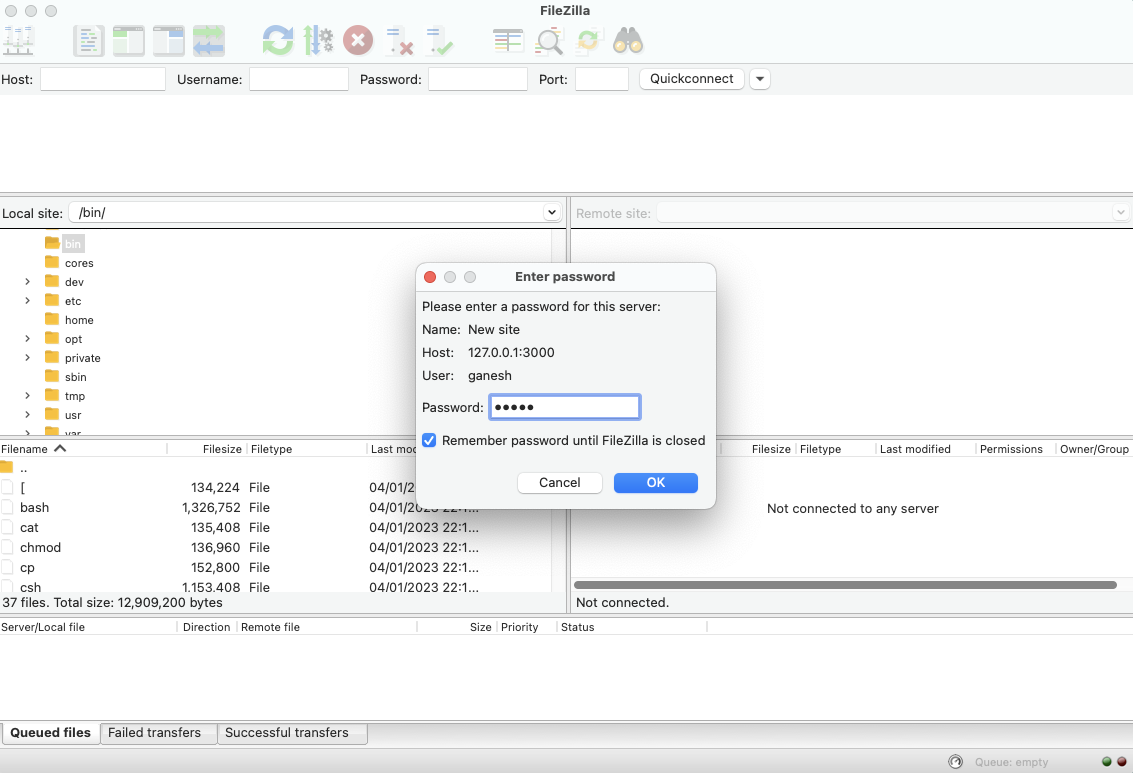Click the queue Remote file column header
Screen dimensions: 1133x773
[327, 627]
